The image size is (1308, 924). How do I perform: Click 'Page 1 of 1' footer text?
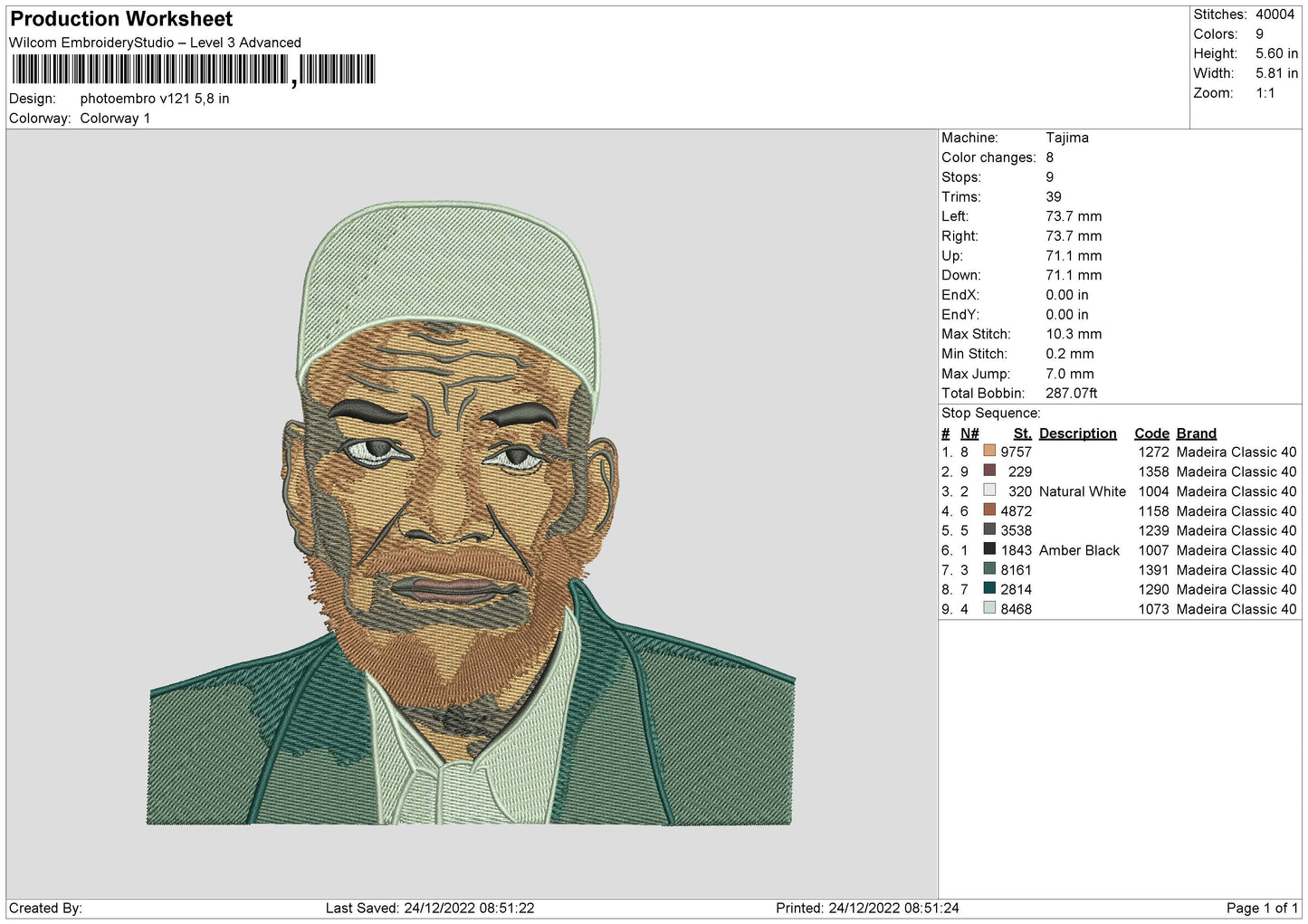[1262, 908]
